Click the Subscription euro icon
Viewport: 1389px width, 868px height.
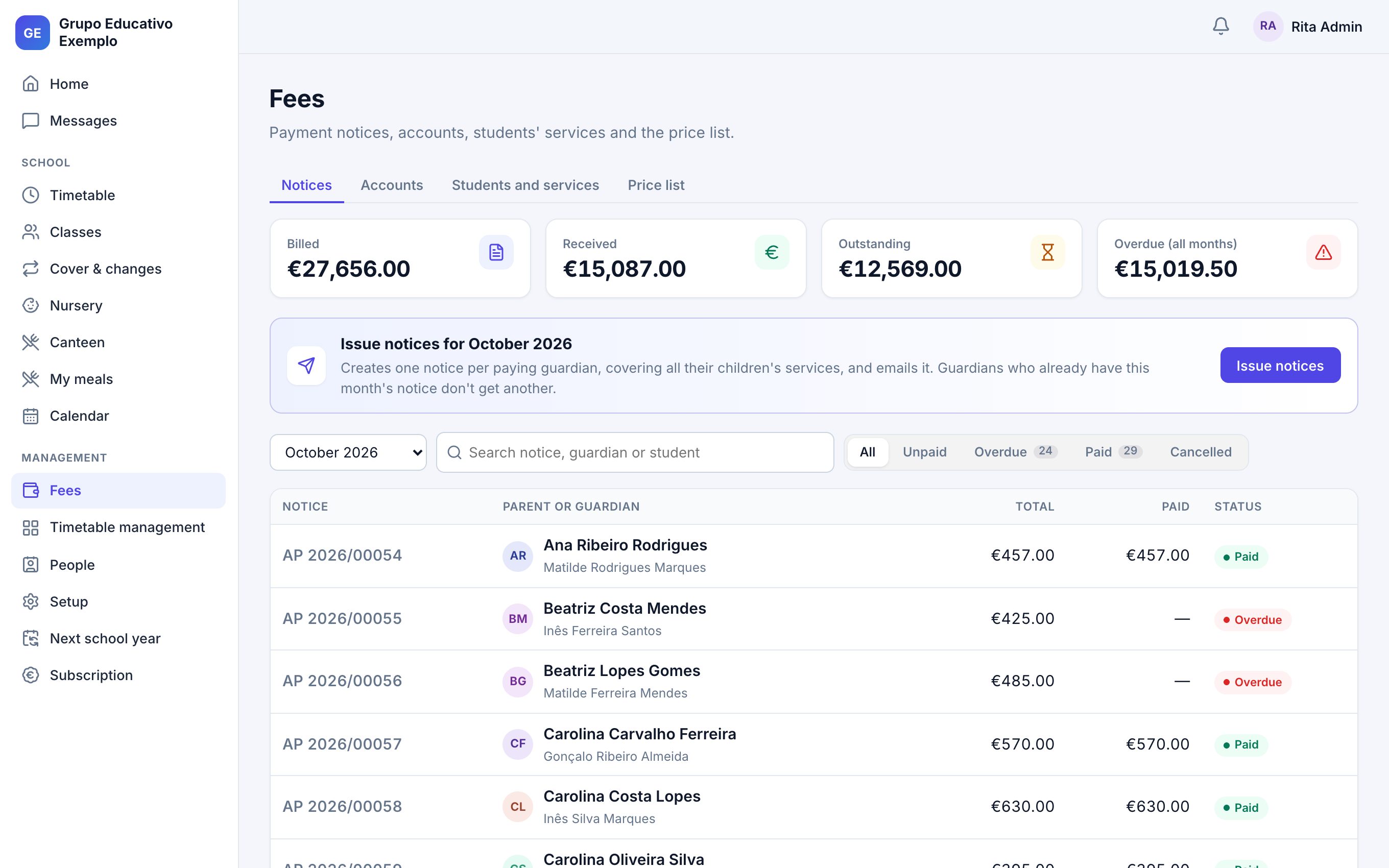[x=31, y=675]
